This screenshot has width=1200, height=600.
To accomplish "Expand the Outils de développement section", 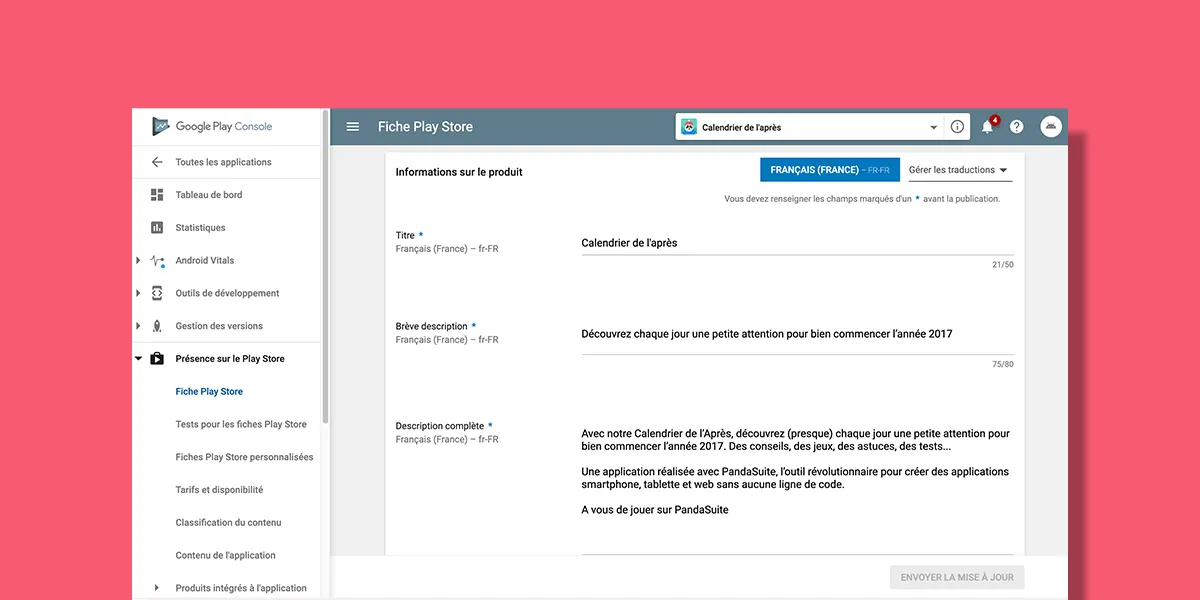I will 139,294.
